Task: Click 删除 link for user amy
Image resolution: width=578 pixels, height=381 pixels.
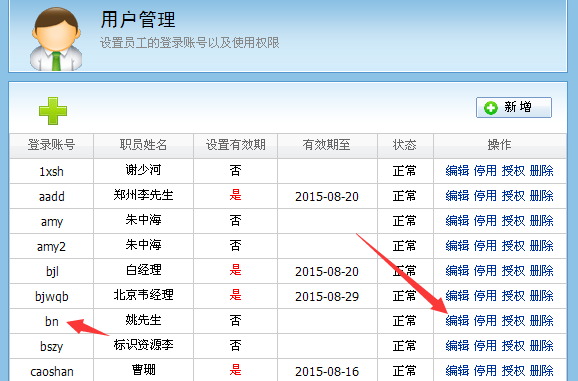Action: 542,221
